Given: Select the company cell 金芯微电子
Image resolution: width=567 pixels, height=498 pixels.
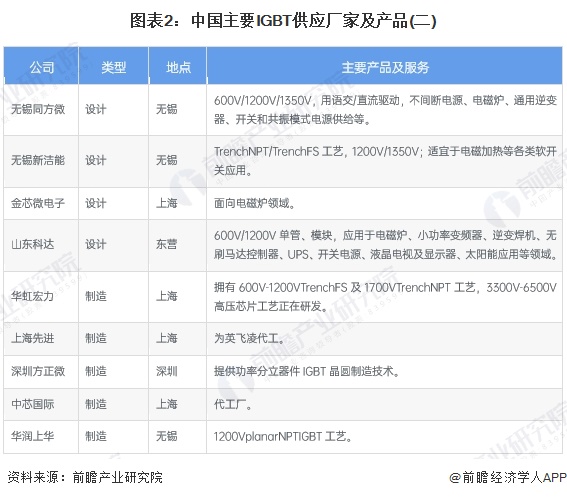Looking at the screenshot, I should tap(38, 203).
